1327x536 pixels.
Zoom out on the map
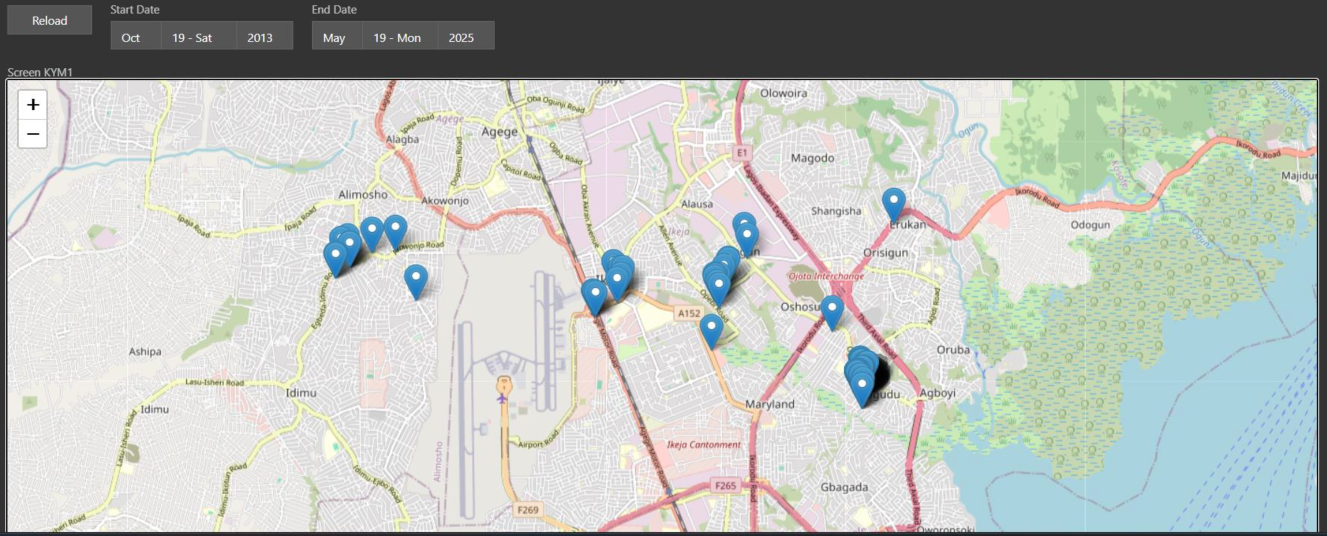click(33, 133)
